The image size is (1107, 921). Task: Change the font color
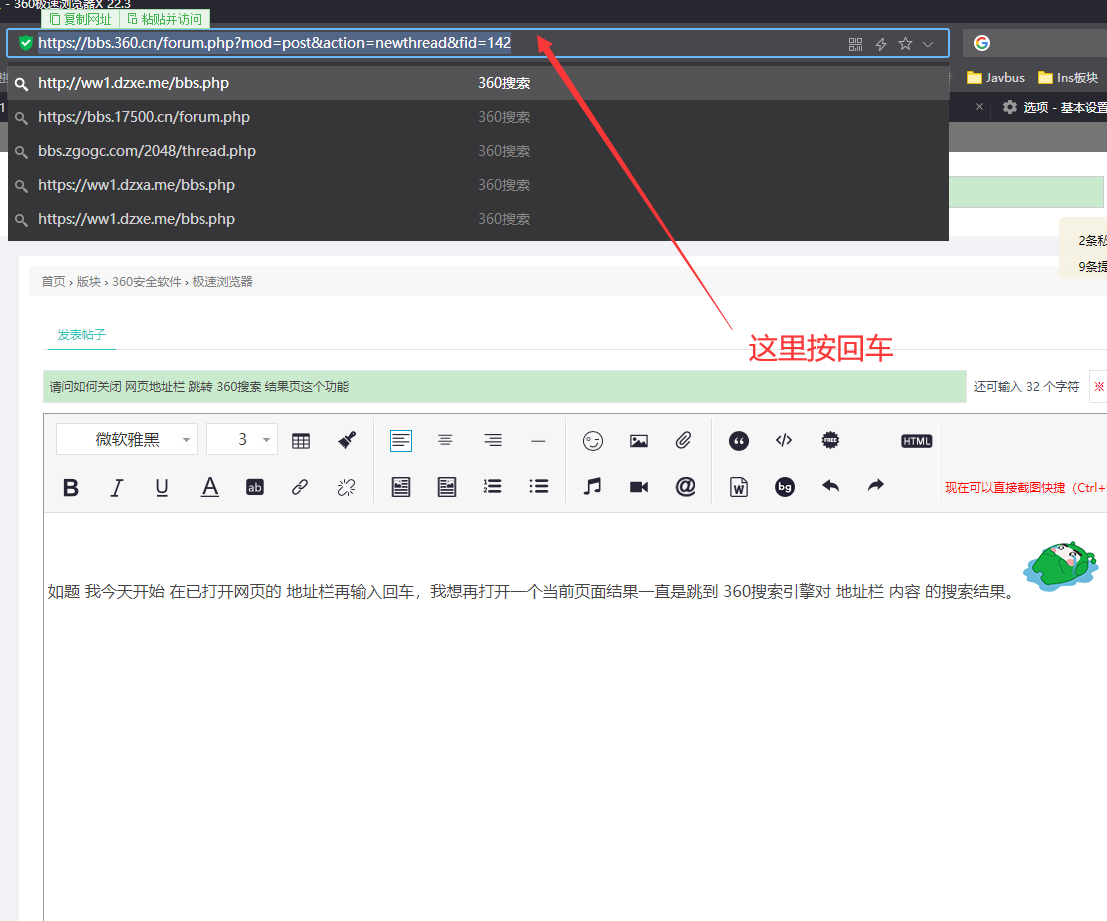tap(210, 487)
